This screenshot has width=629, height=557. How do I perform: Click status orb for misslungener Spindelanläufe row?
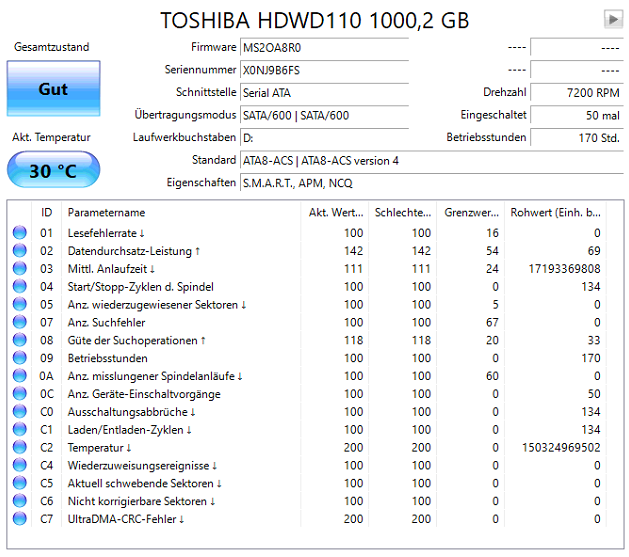[x=19, y=376]
